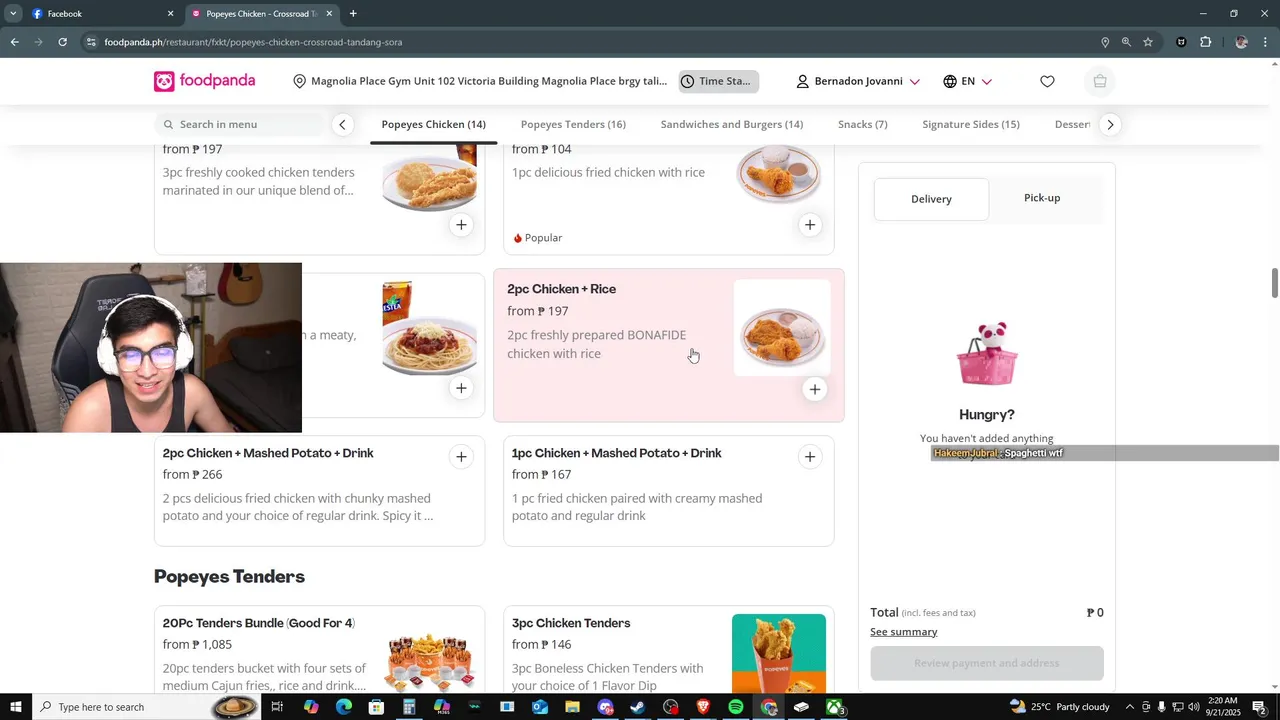This screenshot has height=720, width=1280.
Task: Open weather widget 25°C Partly cloudy
Action: click(x=1060, y=707)
